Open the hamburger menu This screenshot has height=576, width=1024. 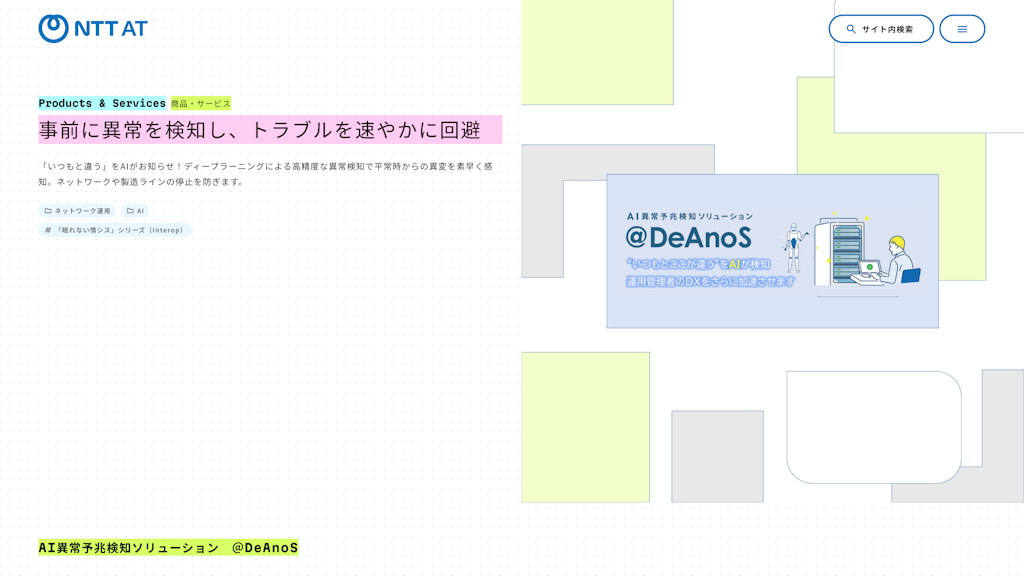click(962, 29)
